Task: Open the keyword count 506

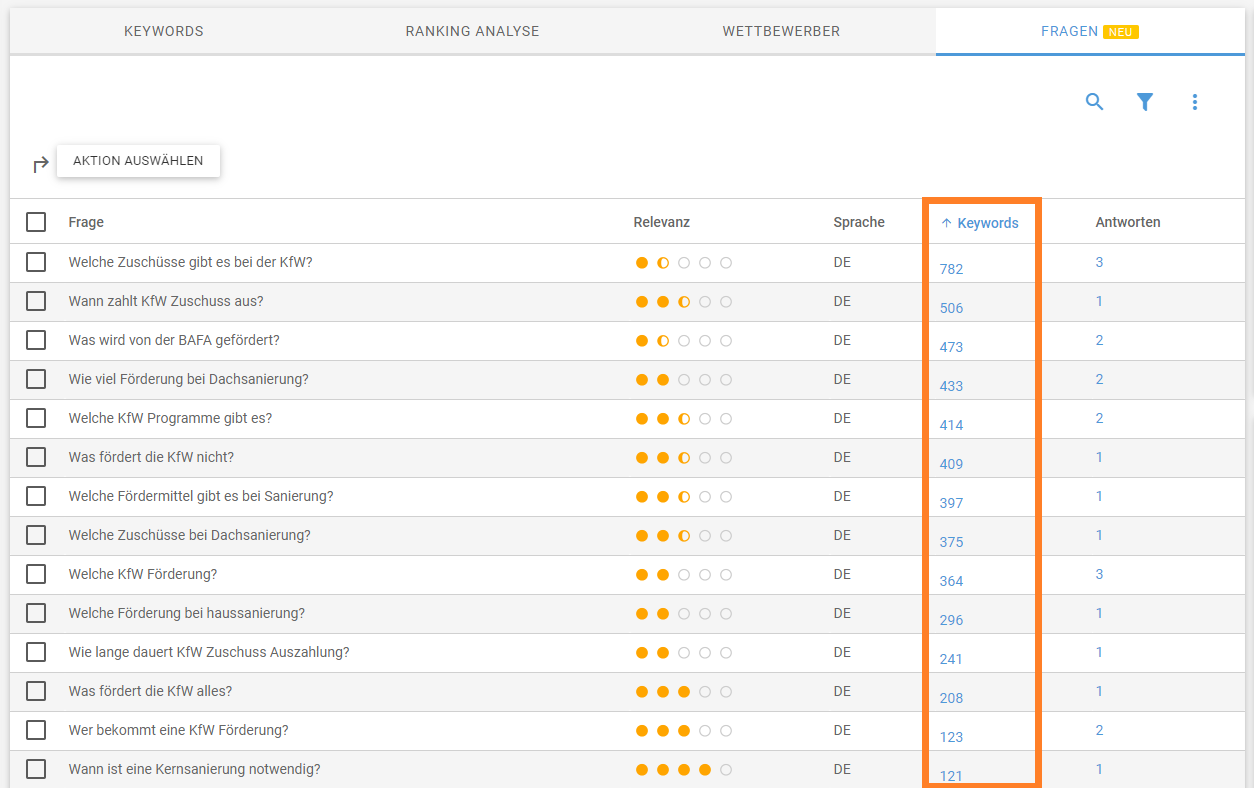Action: click(x=951, y=308)
